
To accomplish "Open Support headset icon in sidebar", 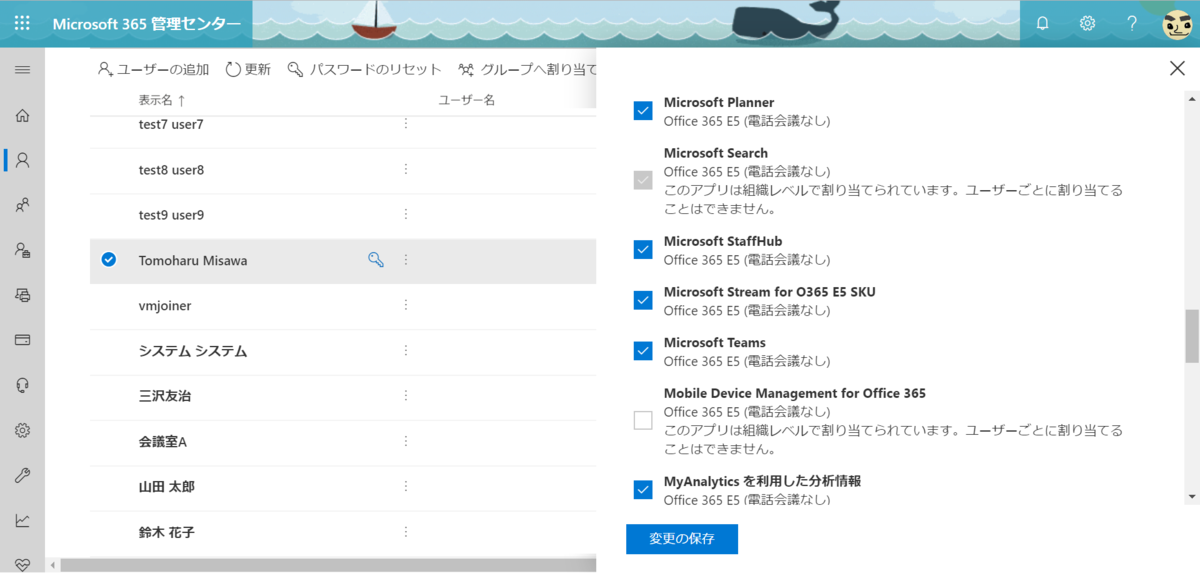I will click(22, 385).
